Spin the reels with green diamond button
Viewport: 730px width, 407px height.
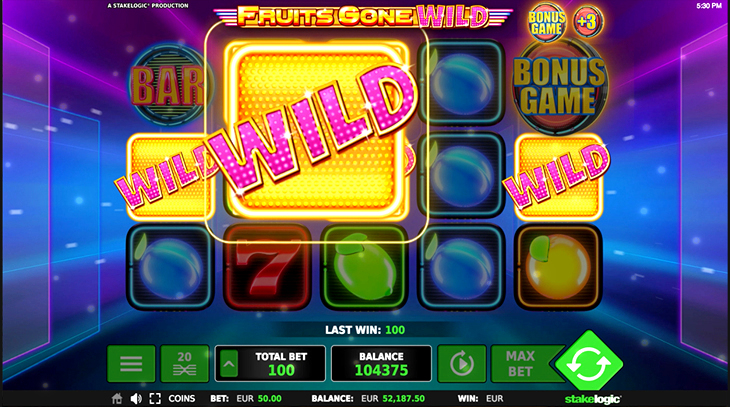click(x=589, y=361)
